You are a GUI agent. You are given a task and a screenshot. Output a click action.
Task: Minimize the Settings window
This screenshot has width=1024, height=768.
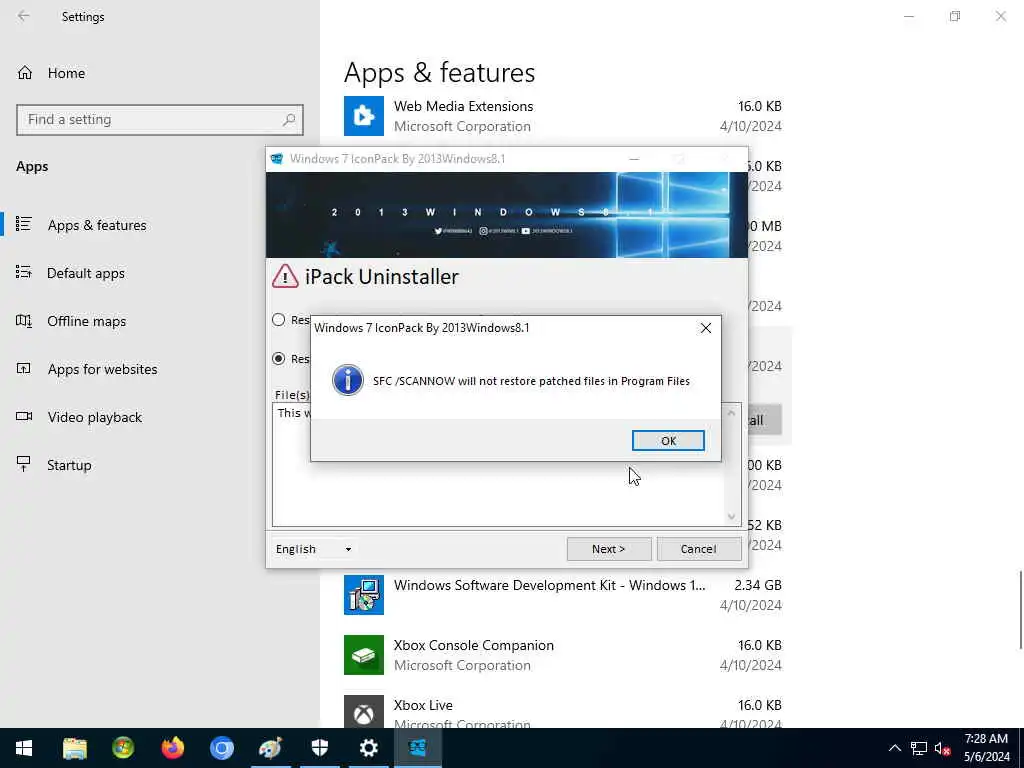[x=909, y=16]
